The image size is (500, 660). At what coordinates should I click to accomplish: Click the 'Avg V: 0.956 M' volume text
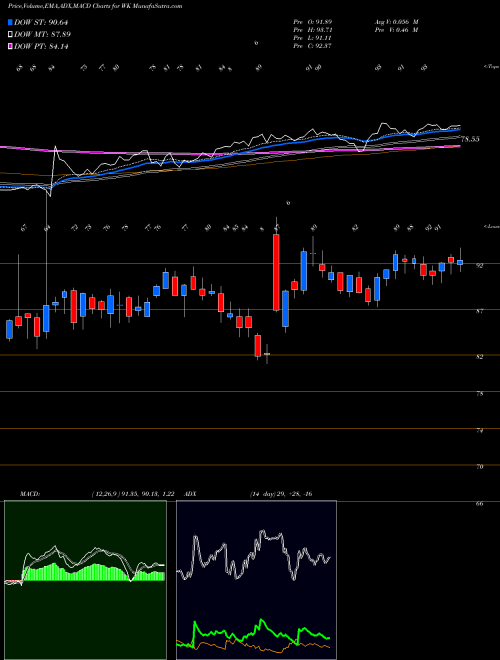[x=396, y=21]
